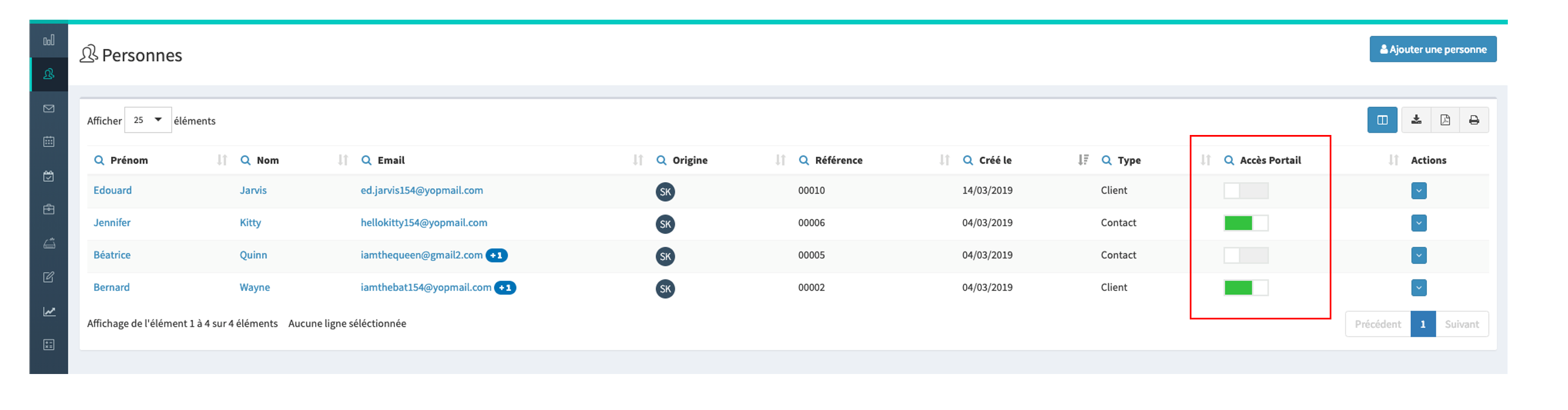Open the briefcase sidebar icon
The image size is (1568, 410).
49,210
